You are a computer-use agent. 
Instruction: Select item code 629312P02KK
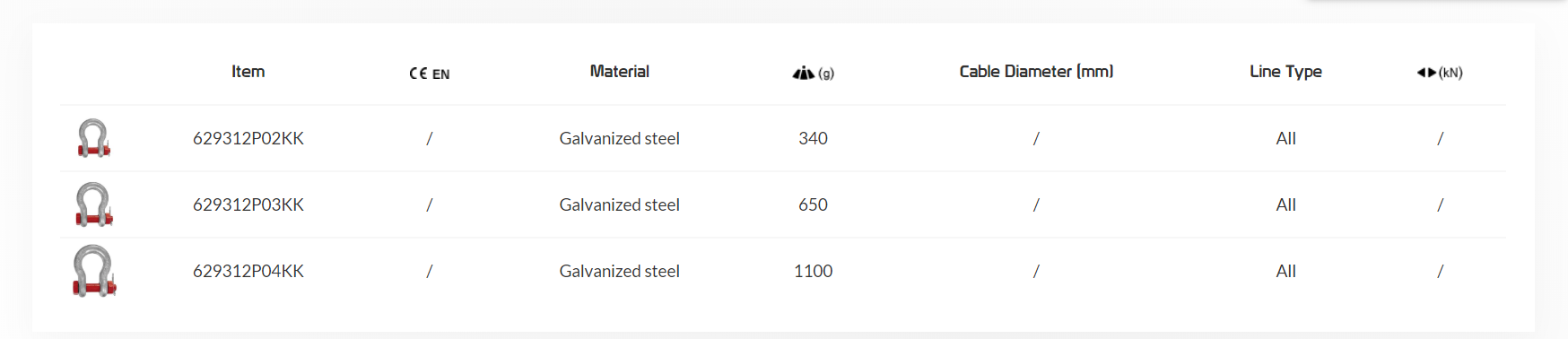pyautogui.click(x=248, y=138)
